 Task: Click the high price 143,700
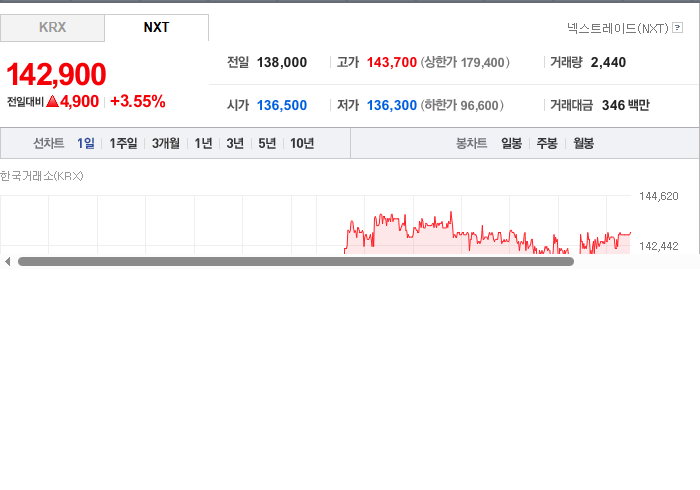(392, 62)
